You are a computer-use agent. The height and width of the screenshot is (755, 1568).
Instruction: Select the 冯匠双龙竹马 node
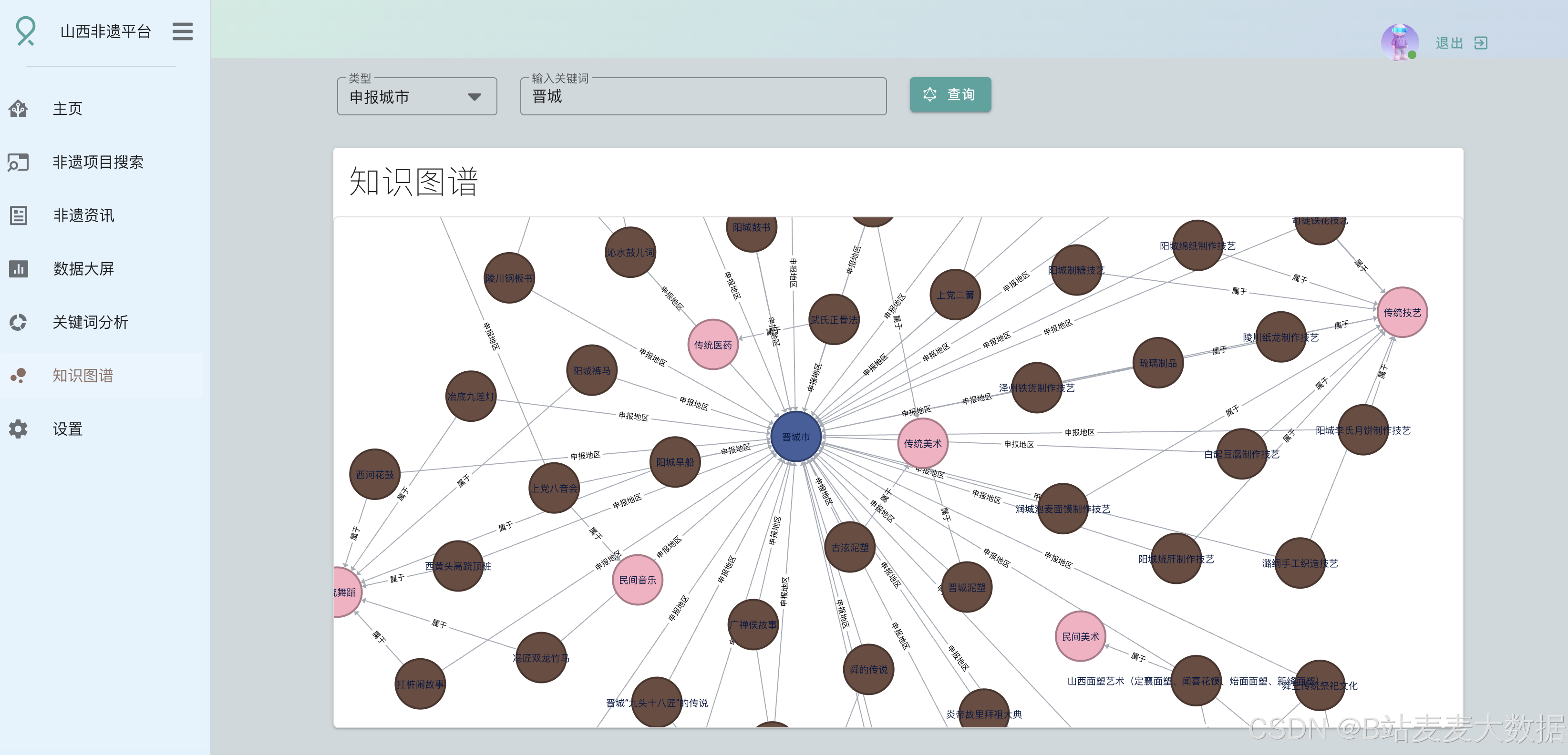coord(540,658)
